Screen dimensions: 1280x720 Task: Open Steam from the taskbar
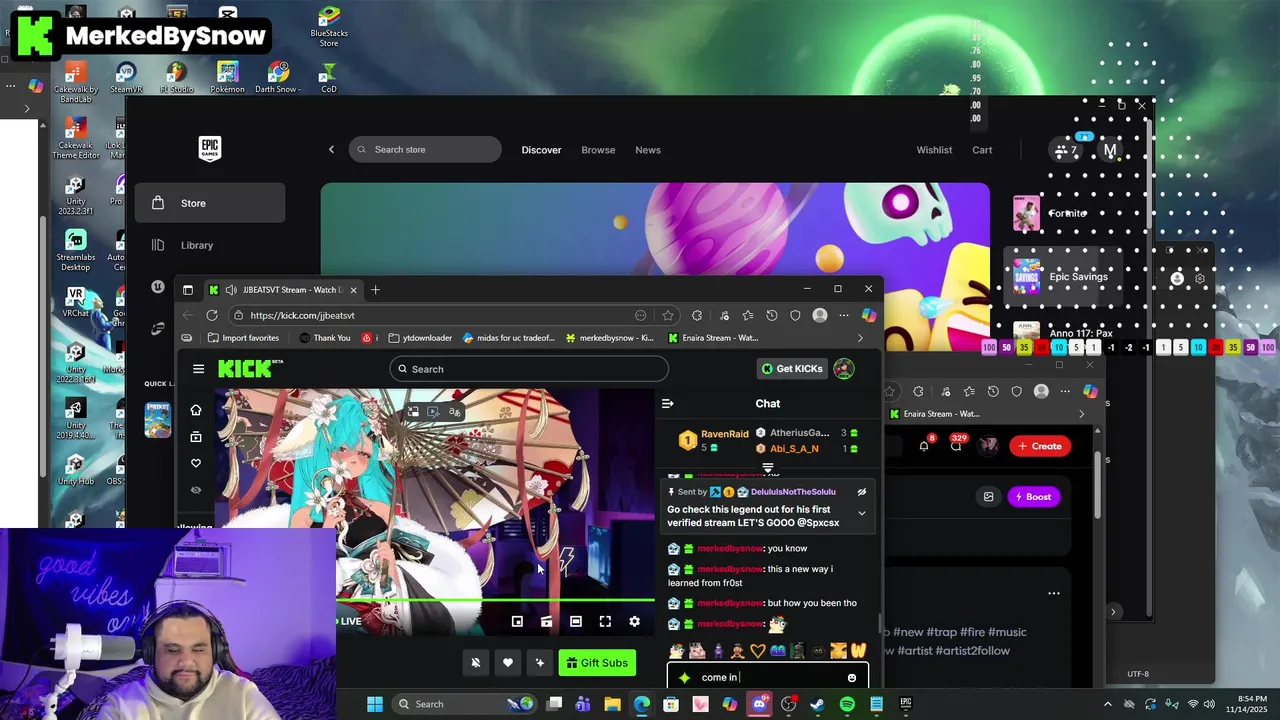coord(817,704)
